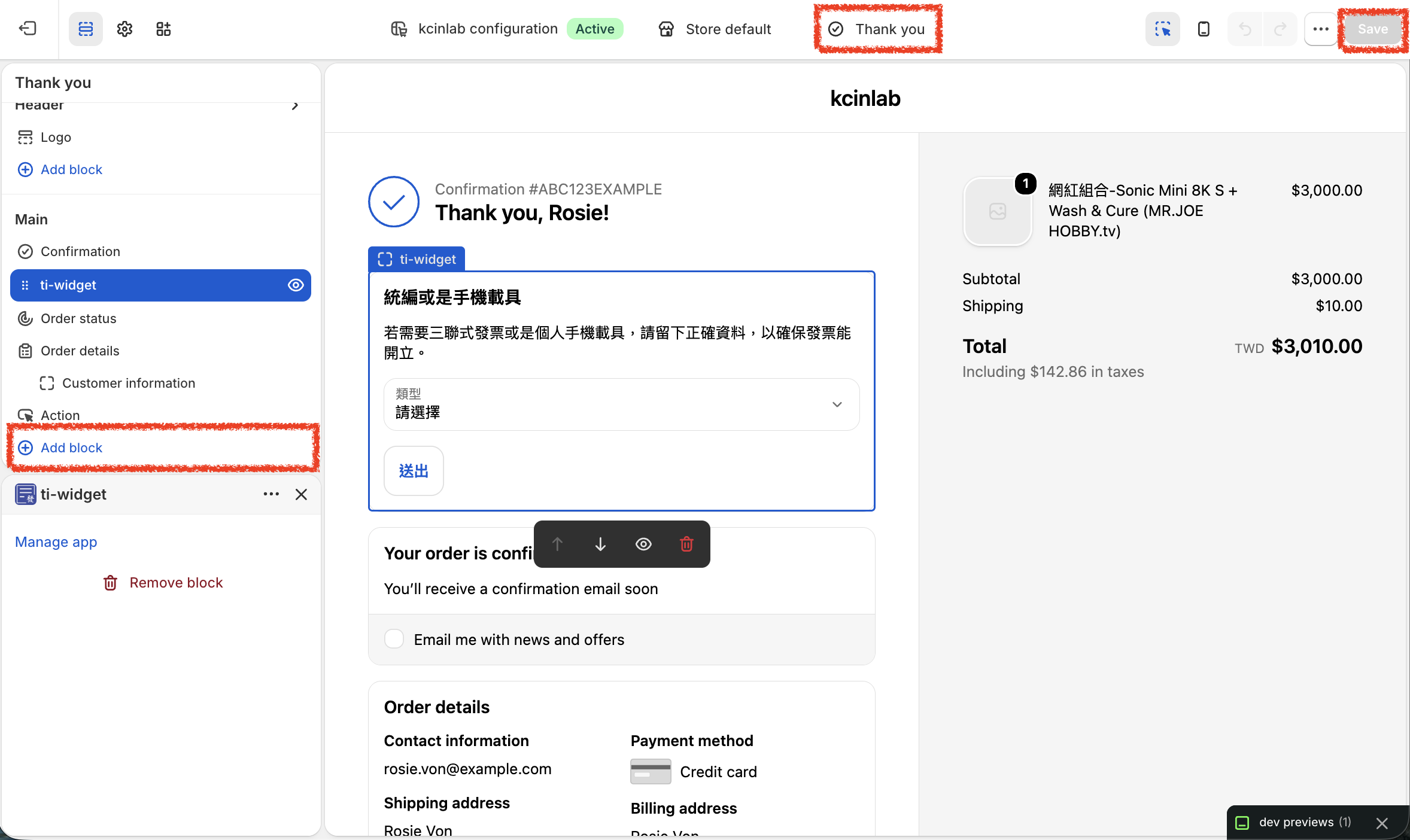Screen dimensions: 1410x840
Task: Click the Total $3,010.00 amount
Action: click(x=1317, y=346)
